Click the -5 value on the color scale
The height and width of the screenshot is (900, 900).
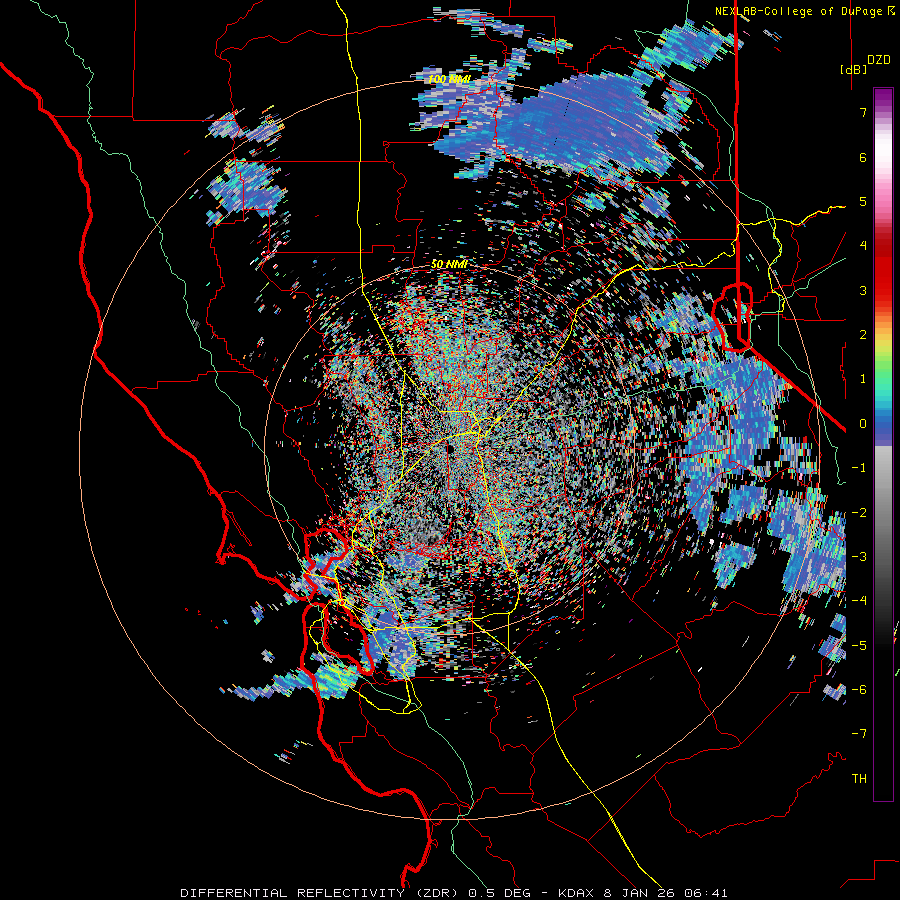pyautogui.click(x=859, y=646)
